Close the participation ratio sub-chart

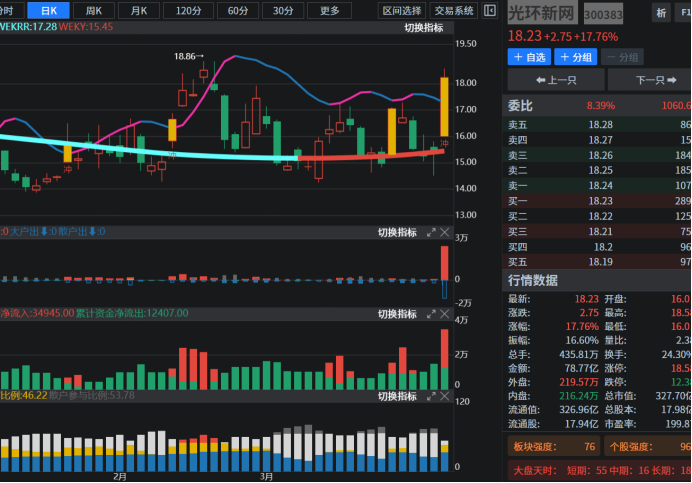tap(445, 396)
